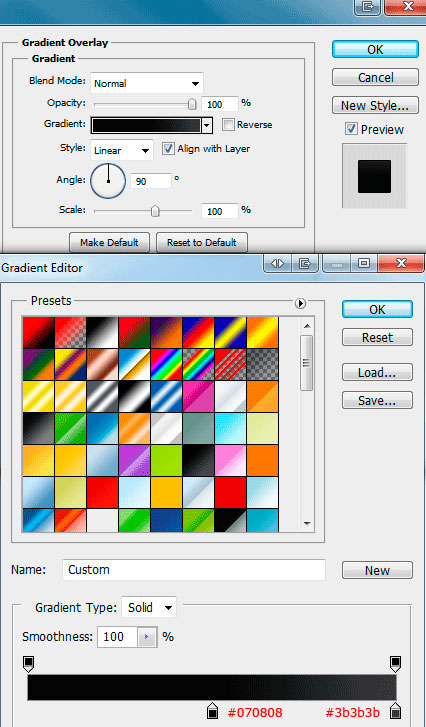The height and width of the screenshot is (727, 426).
Task: Select the transparent red stripes preset
Action: coord(230,364)
